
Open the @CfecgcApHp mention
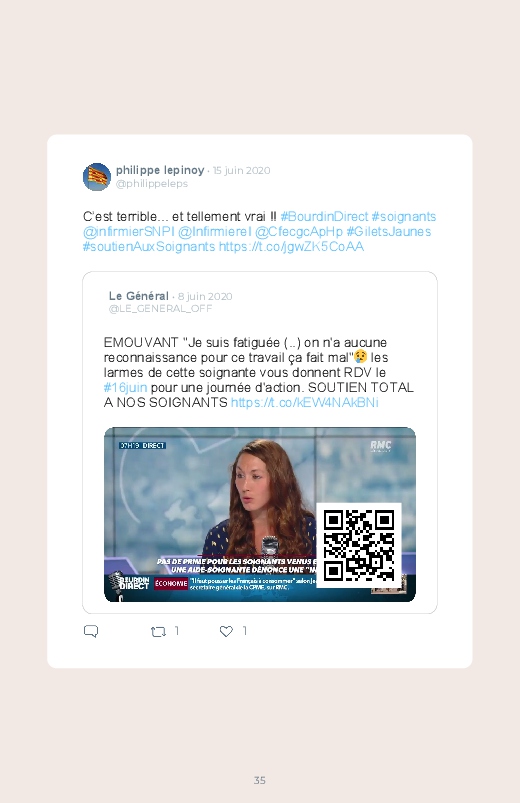[x=299, y=231]
